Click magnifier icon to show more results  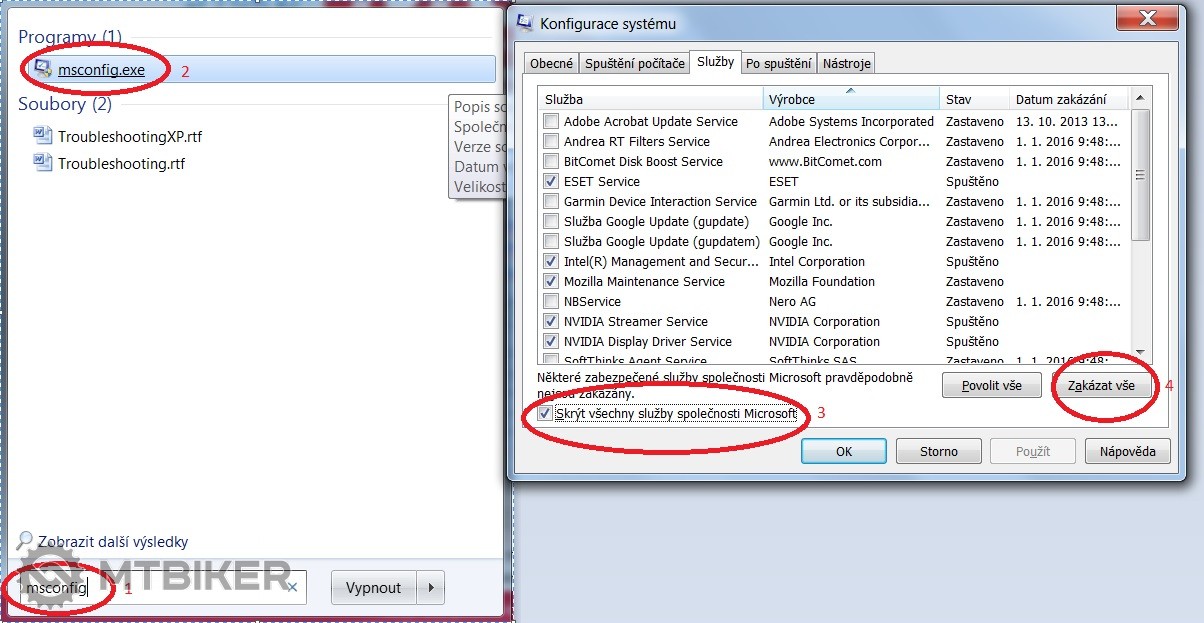pos(26,541)
